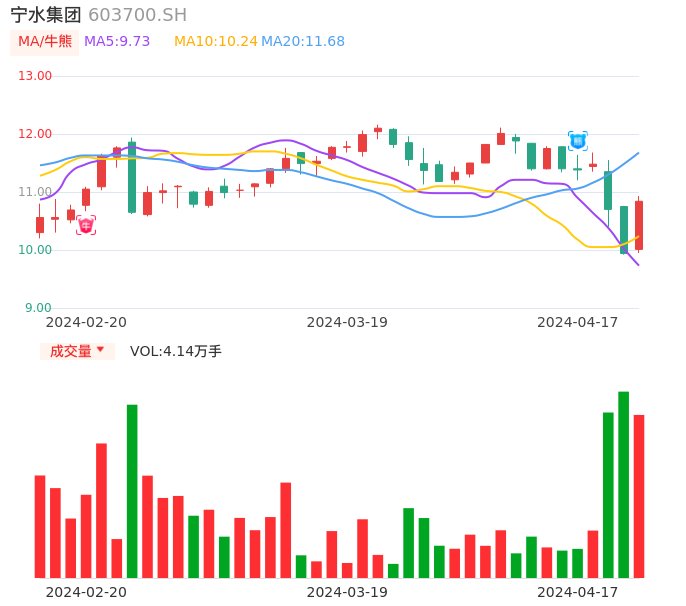Click the VOL:4.14万手 volume readout
686x606 pixels.
click(176, 351)
